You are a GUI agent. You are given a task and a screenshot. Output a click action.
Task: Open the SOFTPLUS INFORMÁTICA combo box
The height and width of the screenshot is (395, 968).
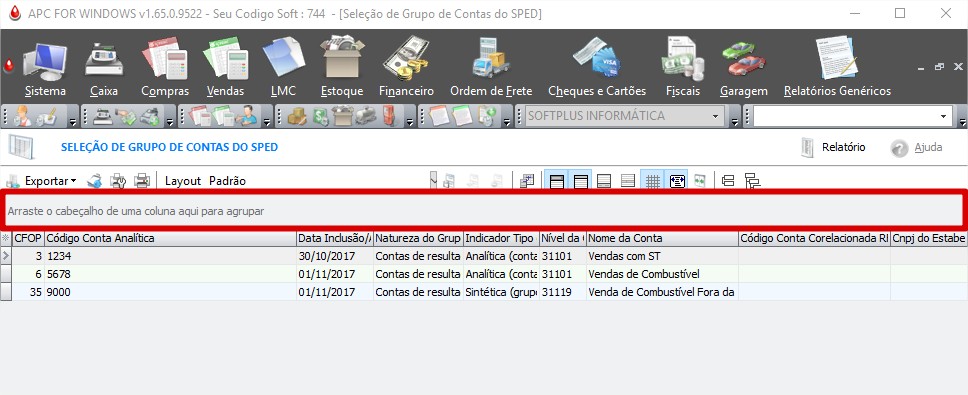coord(624,115)
